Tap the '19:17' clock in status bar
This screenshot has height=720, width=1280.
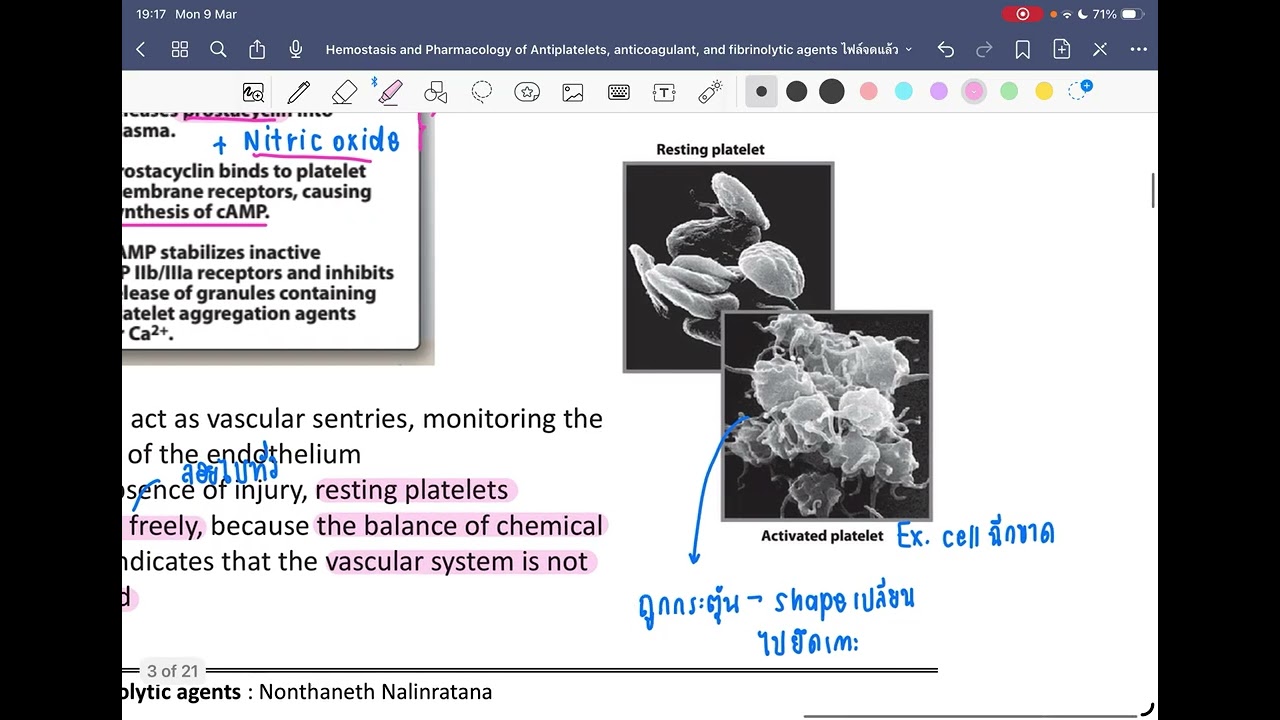point(151,14)
